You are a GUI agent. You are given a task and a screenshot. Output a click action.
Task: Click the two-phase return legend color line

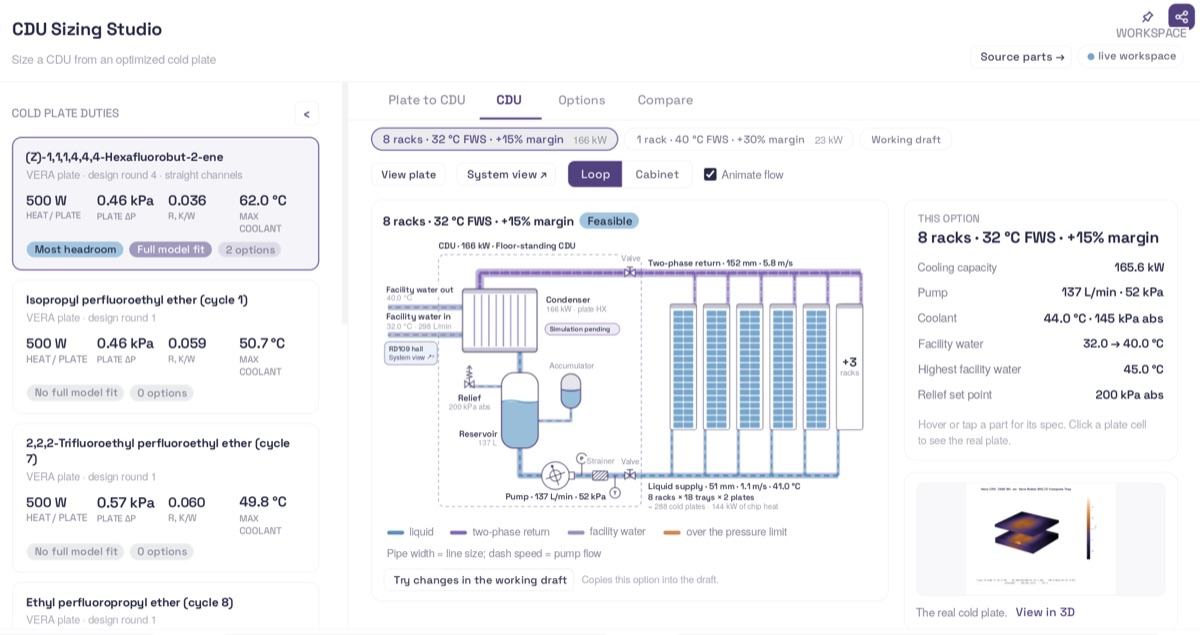[x=459, y=532]
